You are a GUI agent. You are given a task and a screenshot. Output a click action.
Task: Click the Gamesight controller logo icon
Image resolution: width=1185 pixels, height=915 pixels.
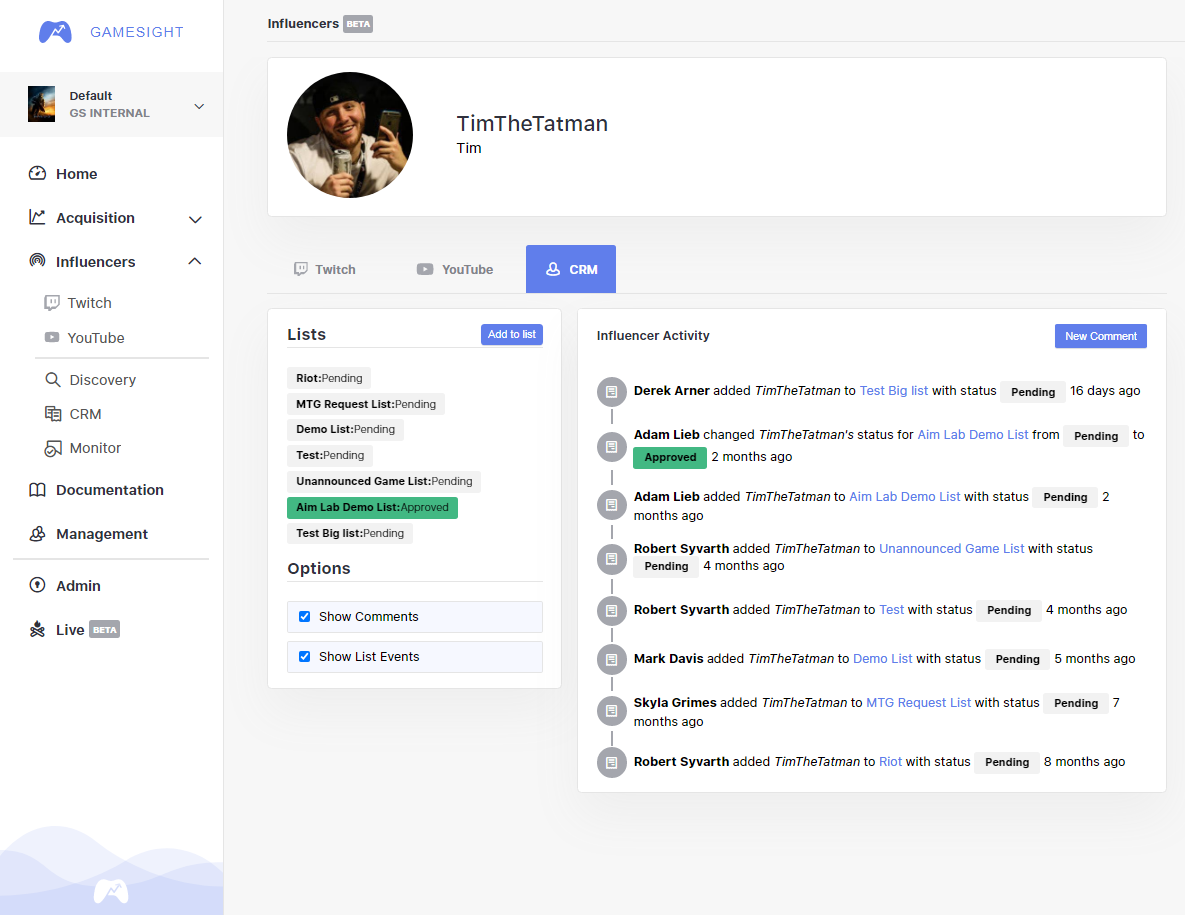[55, 32]
